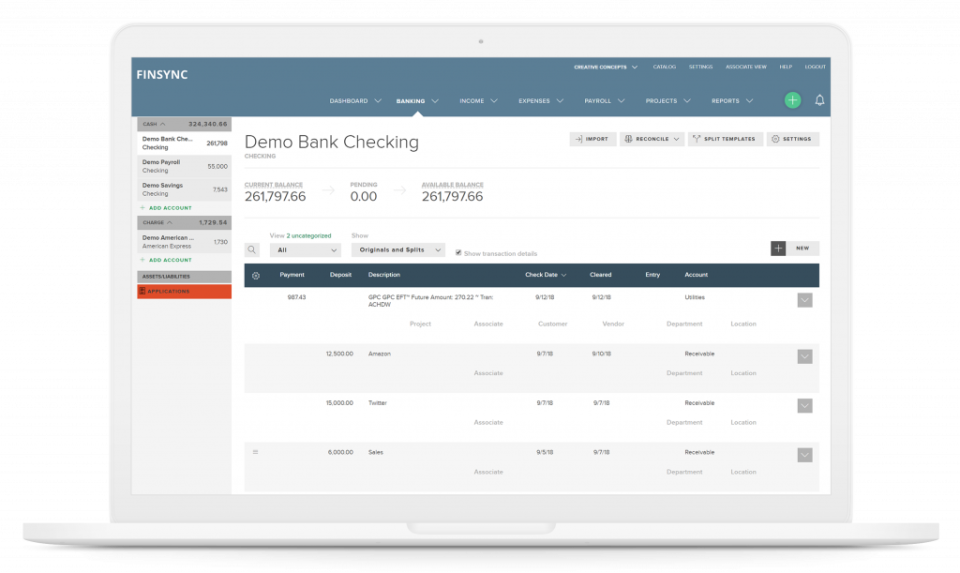The width and height of the screenshot is (960, 573).
Task: Collapse the Cash accounts section
Action: coord(184,124)
